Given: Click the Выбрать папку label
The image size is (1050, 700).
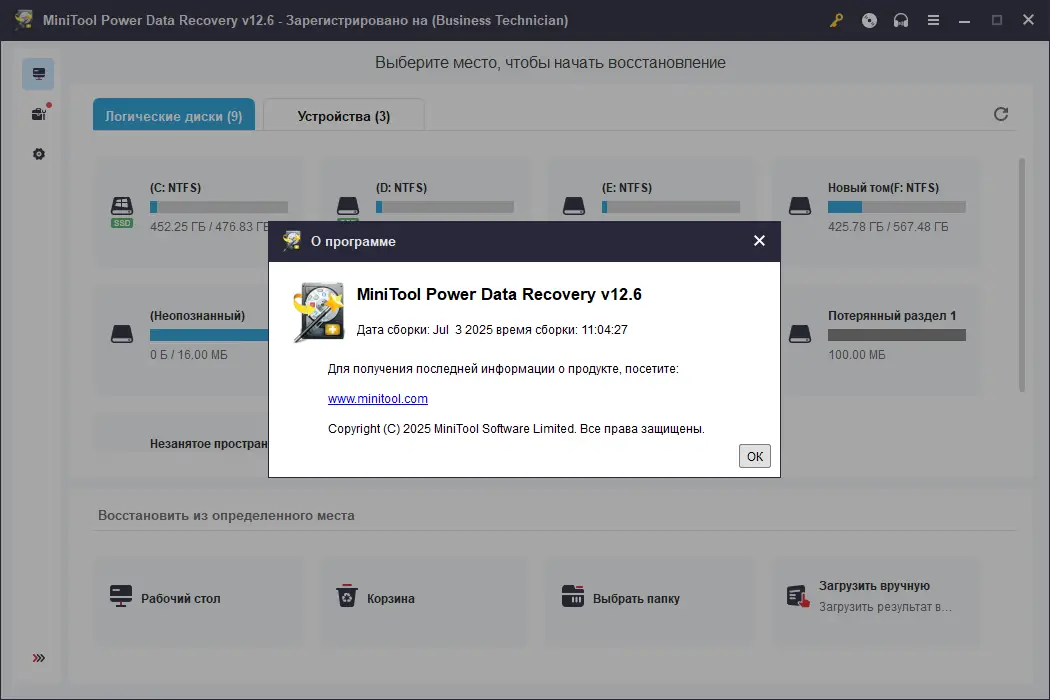Looking at the screenshot, I should point(636,598).
